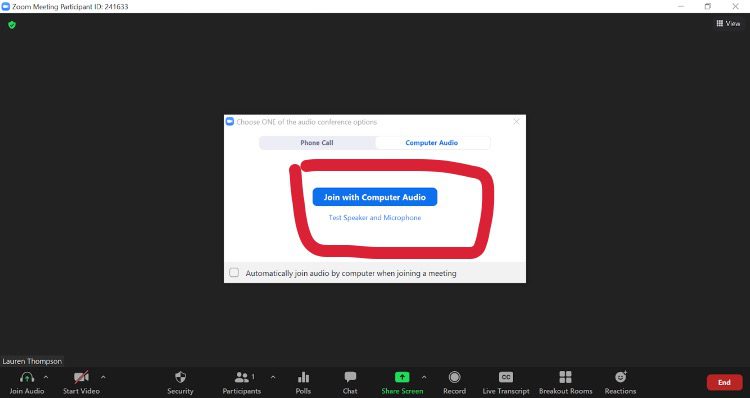Click Join with Computer Audio button

click(x=375, y=197)
